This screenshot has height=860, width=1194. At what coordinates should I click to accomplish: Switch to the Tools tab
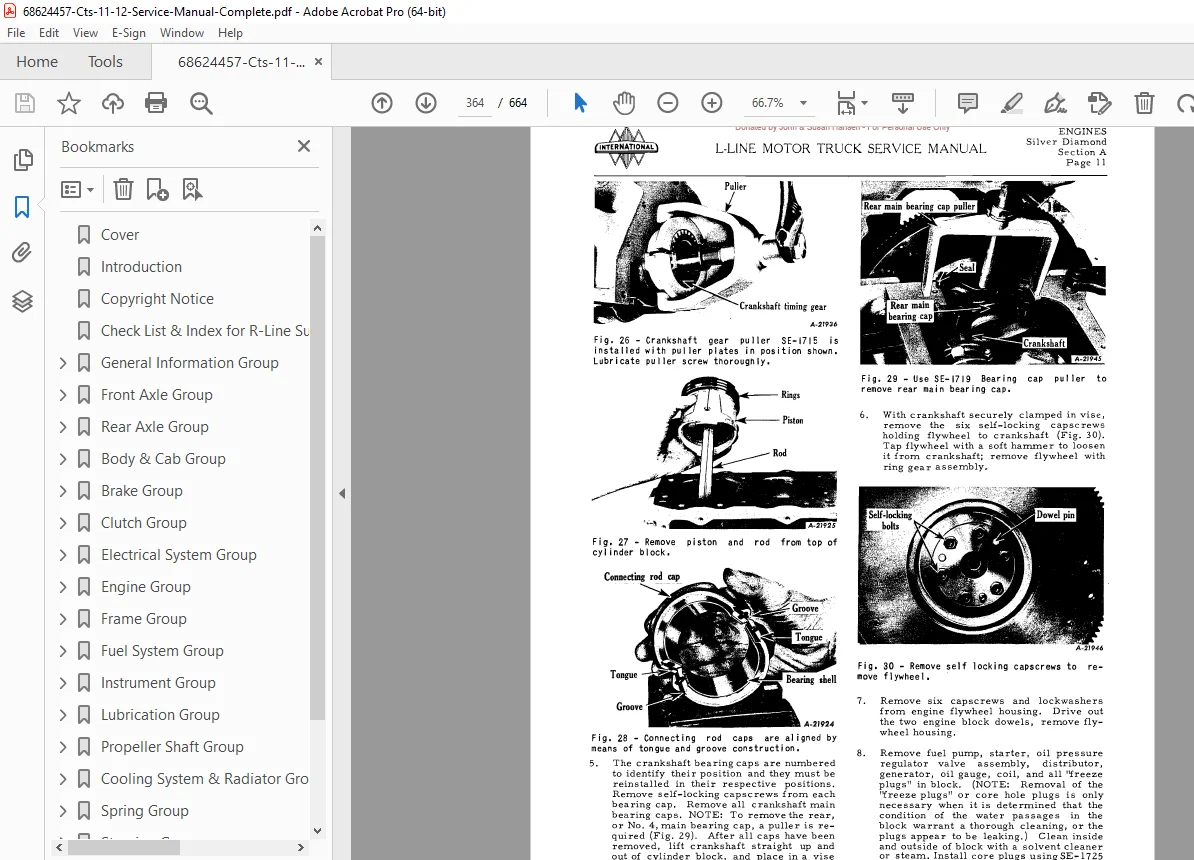click(x=105, y=62)
